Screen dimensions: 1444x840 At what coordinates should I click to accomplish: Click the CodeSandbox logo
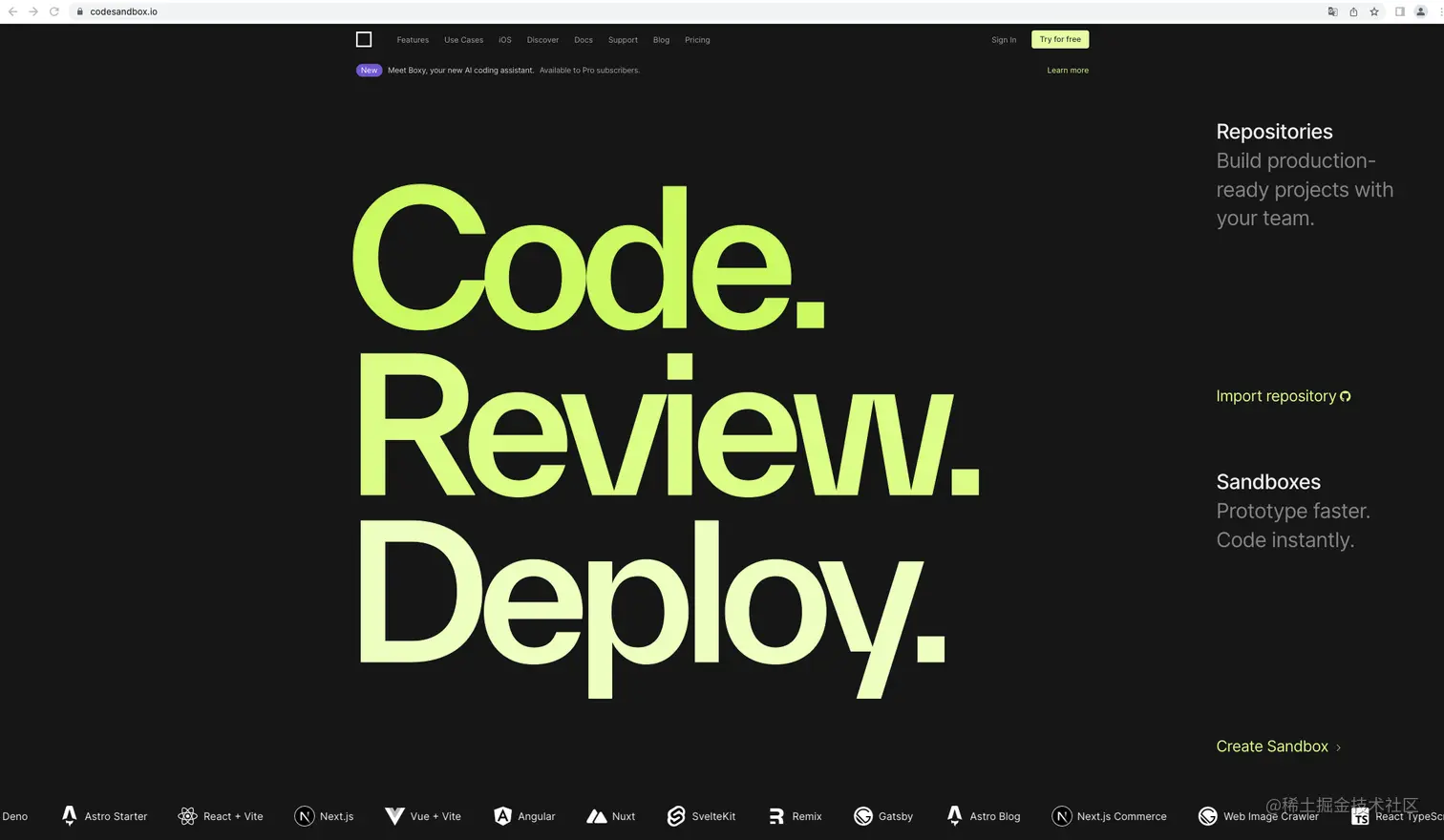[x=364, y=39]
